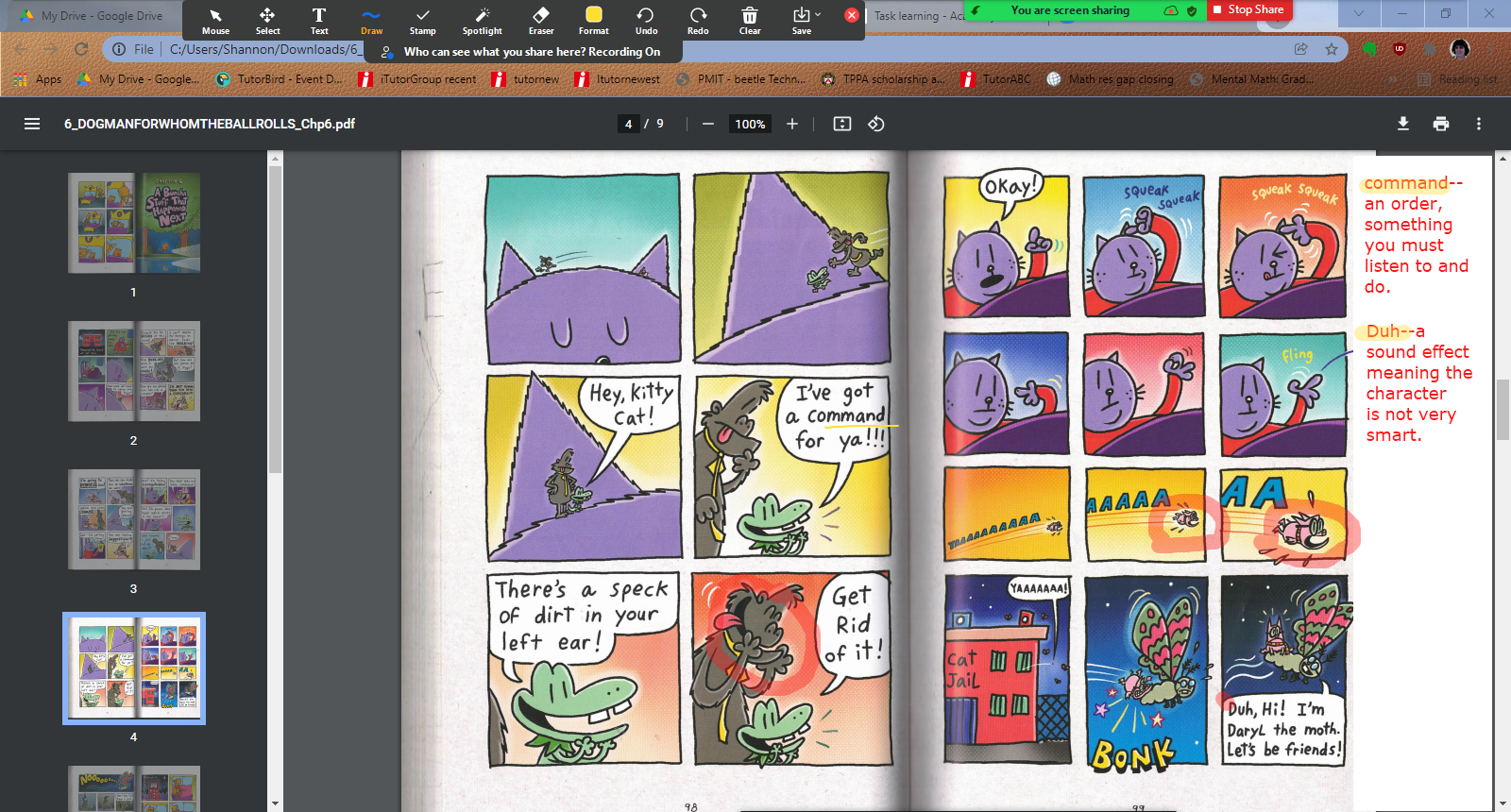Rotate the PDF counterclockwise
Viewport: 1511px width, 812px height.
tap(876, 124)
